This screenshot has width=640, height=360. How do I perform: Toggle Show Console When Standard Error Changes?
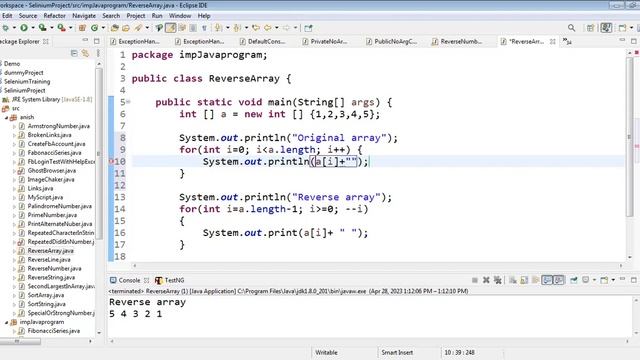click(x=559, y=280)
